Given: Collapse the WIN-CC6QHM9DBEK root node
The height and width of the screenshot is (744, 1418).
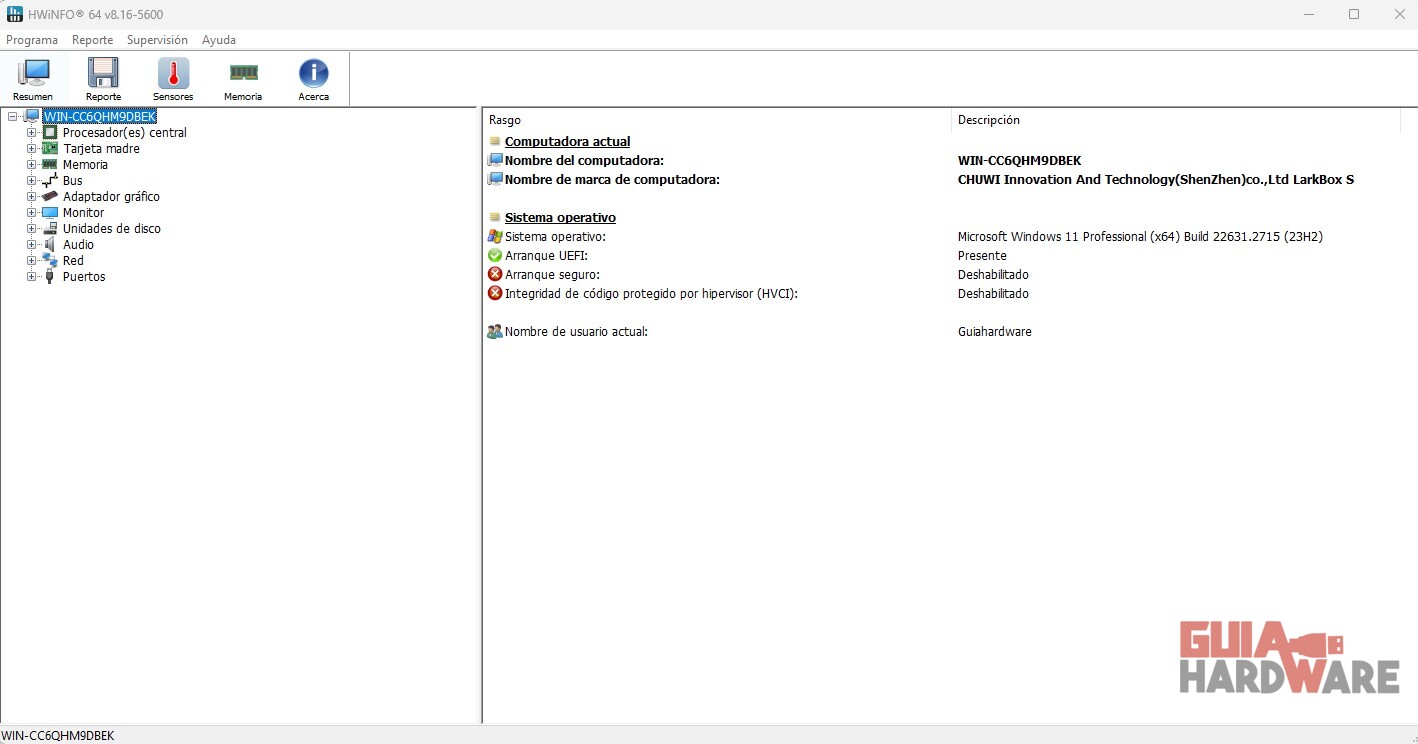Looking at the screenshot, I should tap(12, 117).
